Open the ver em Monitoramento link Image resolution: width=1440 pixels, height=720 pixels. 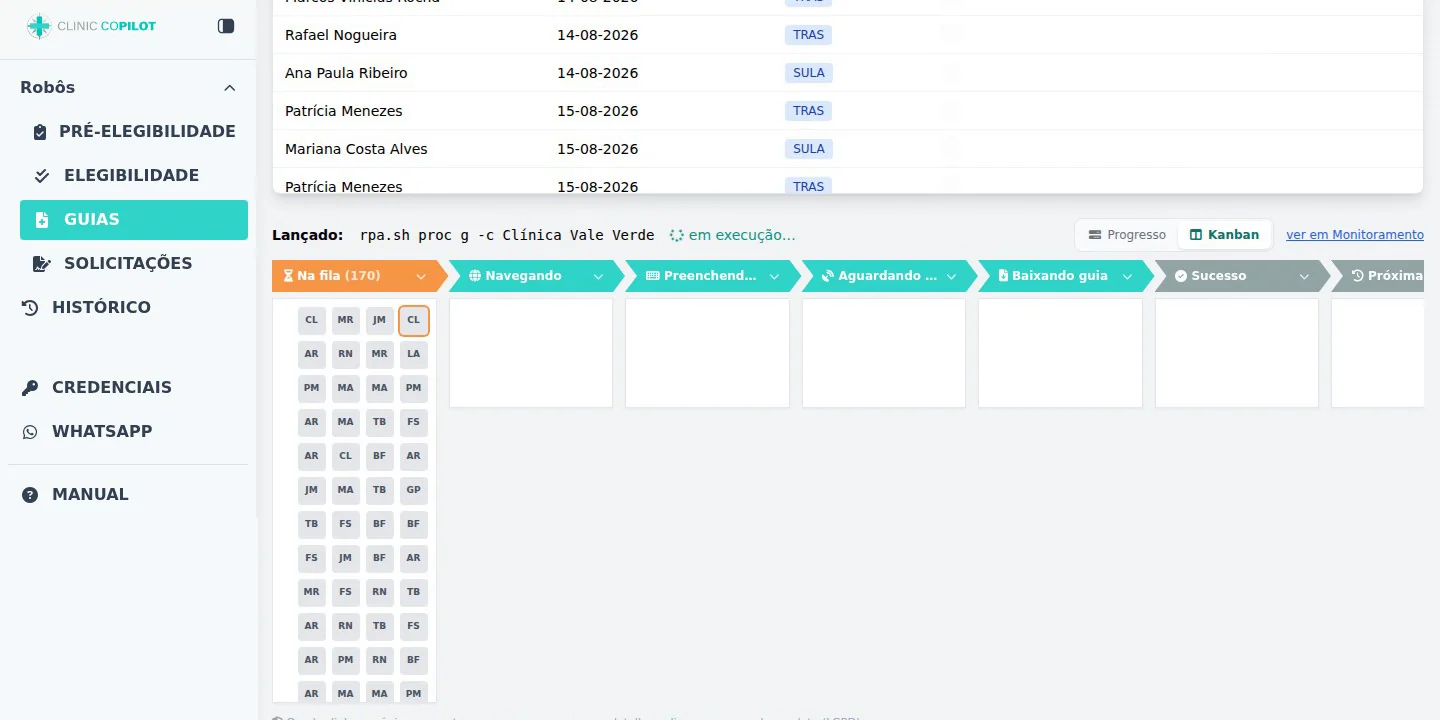point(1355,235)
